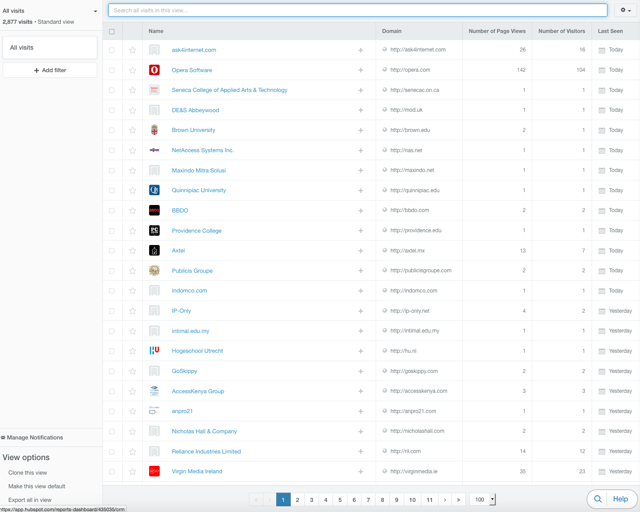Click the Providence College logo
Image resolution: width=640 pixels, height=512 pixels.
coord(154,231)
